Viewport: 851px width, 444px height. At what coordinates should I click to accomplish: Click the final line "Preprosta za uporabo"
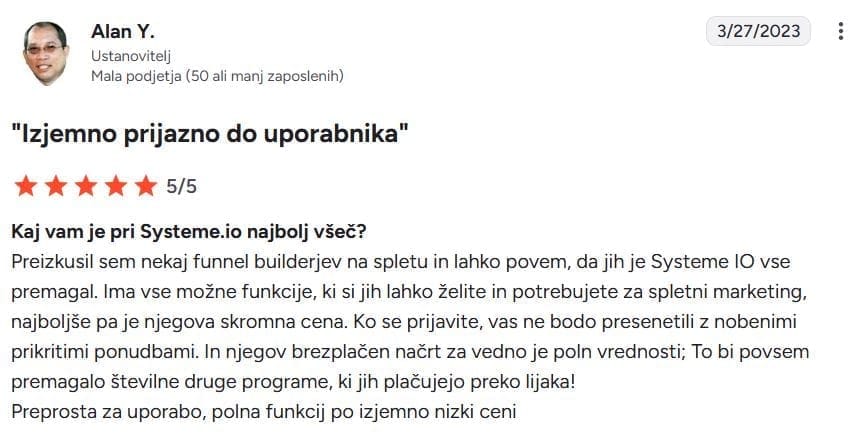[x=262, y=411]
